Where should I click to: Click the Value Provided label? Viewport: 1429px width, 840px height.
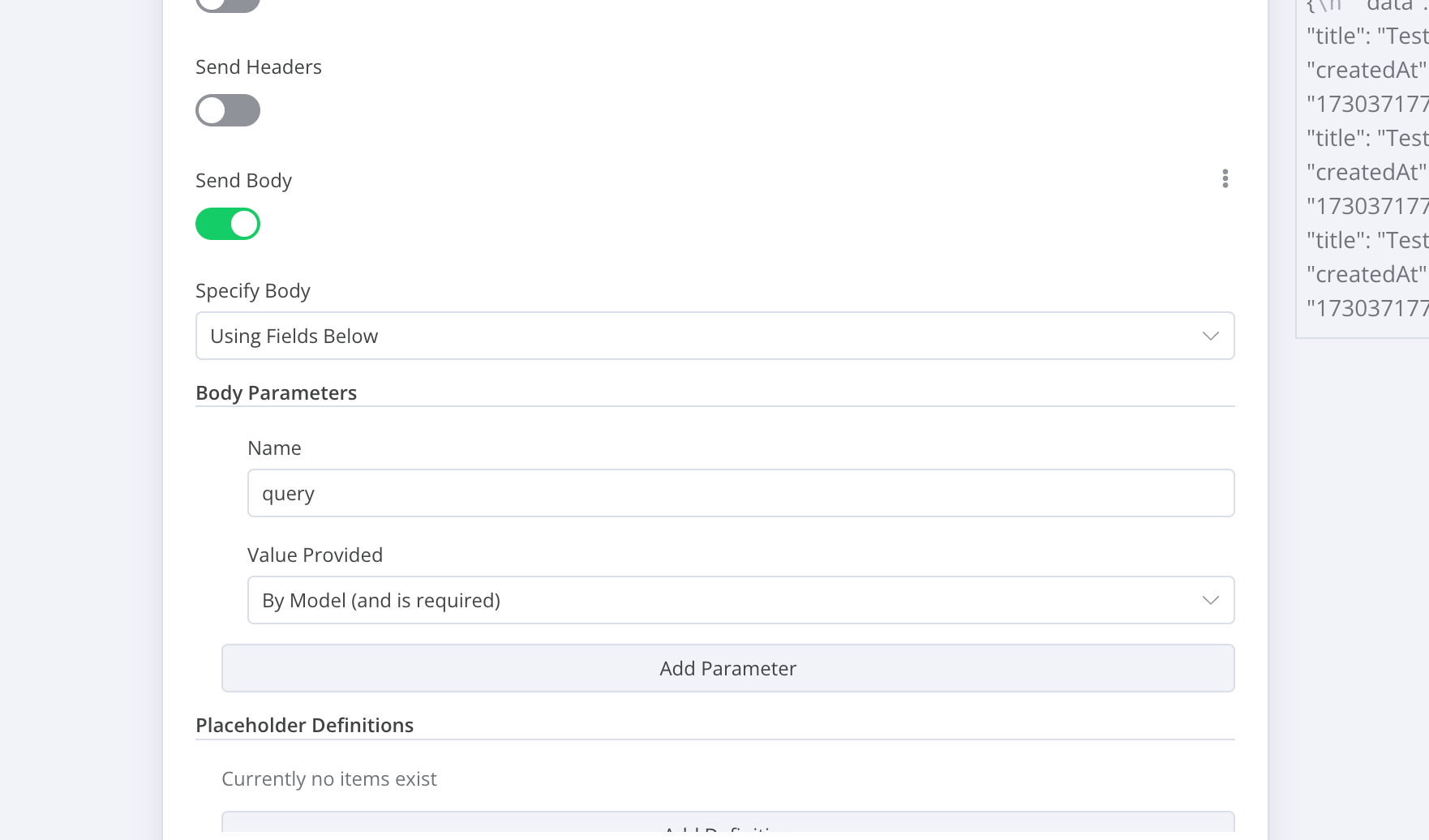click(x=315, y=555)
